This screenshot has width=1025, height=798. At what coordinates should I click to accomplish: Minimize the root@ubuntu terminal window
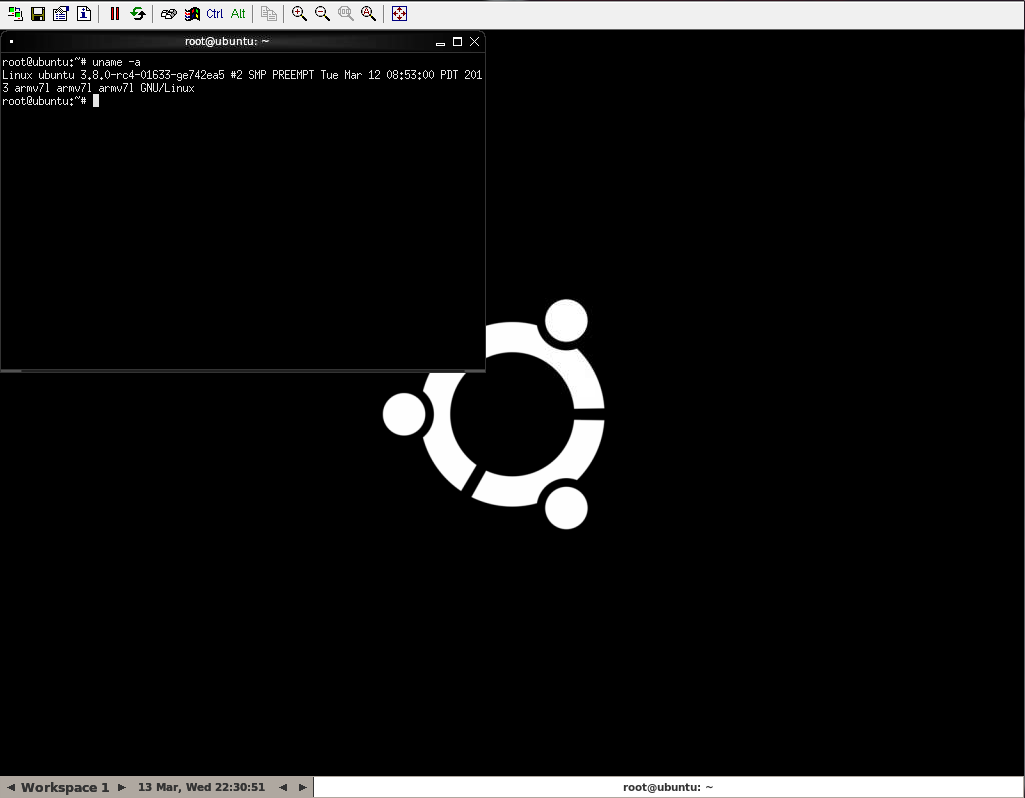tap(441, 42)
